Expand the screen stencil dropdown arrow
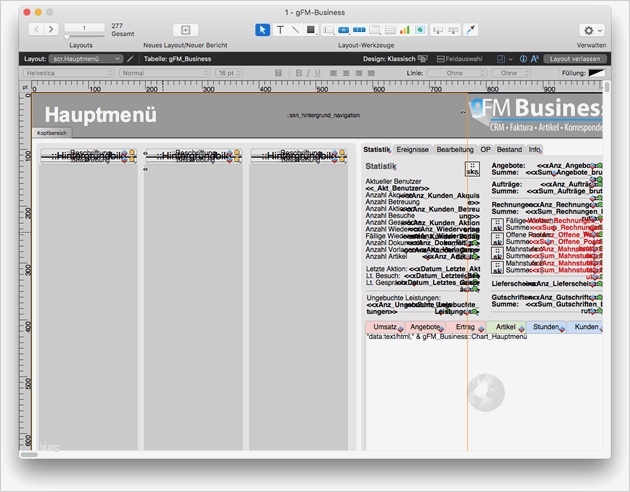 [x=511, y=59]
